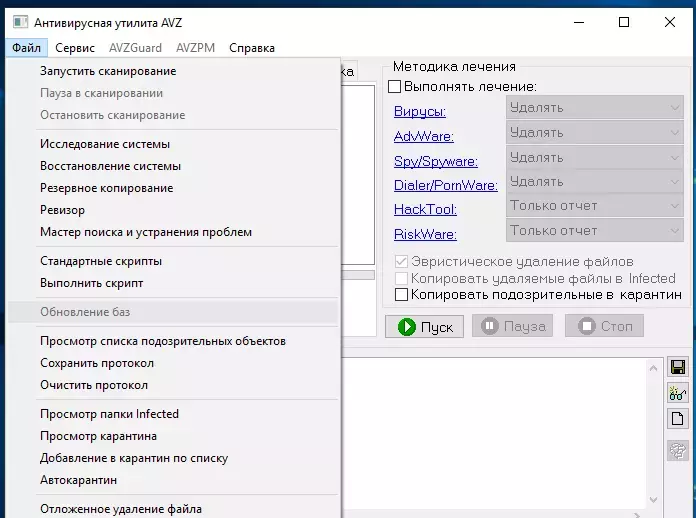Choose Восстановление системы from the menu
Viewport: 696px width, 518px height.
click(x=173, y=166)
